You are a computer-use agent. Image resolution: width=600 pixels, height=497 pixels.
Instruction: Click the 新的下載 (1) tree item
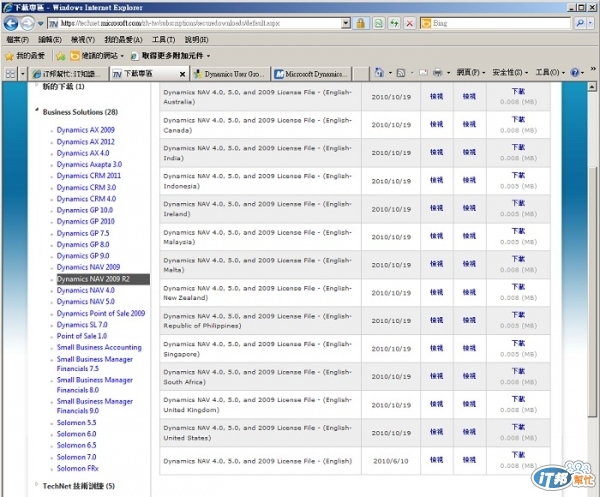(64, 86)
